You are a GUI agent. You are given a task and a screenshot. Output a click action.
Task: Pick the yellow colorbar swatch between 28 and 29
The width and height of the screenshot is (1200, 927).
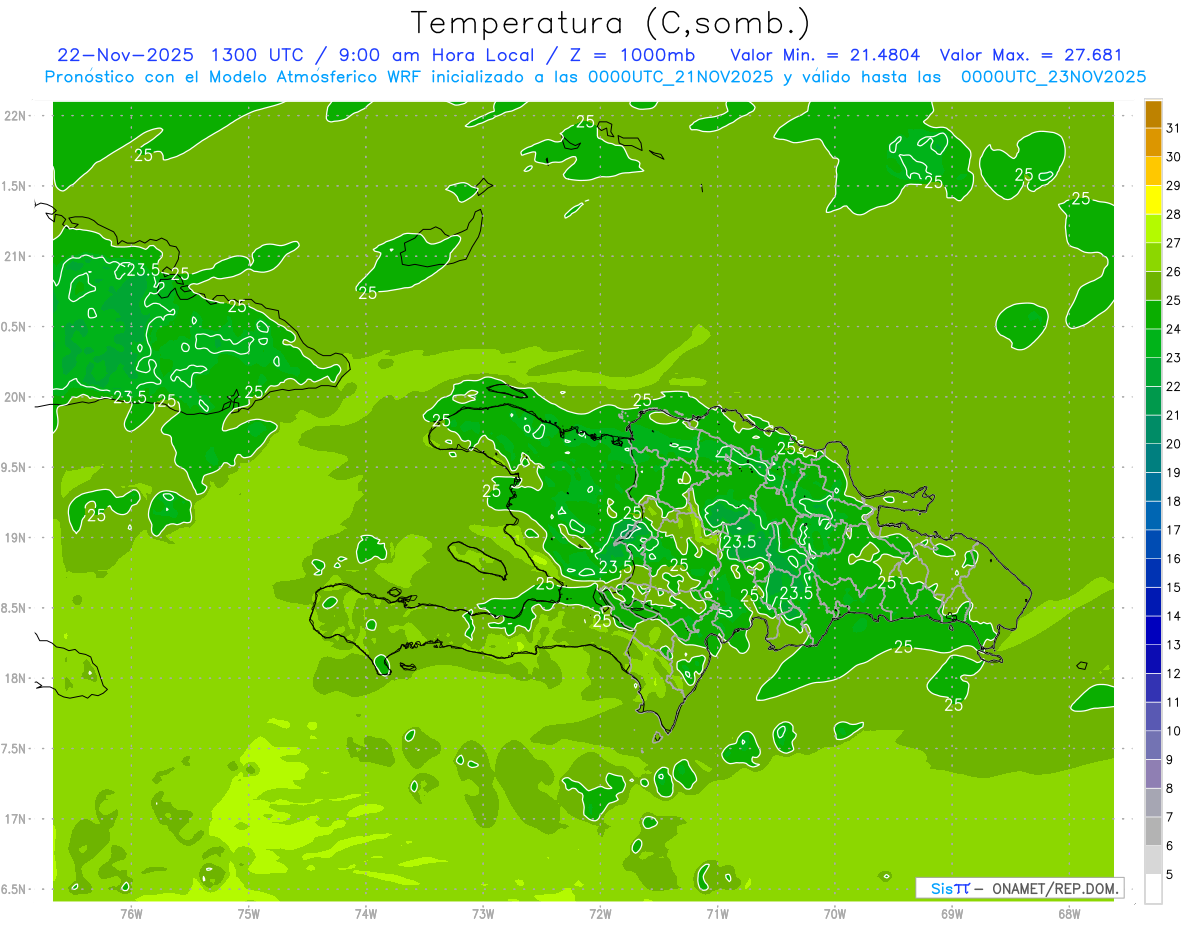[1153, 201]
